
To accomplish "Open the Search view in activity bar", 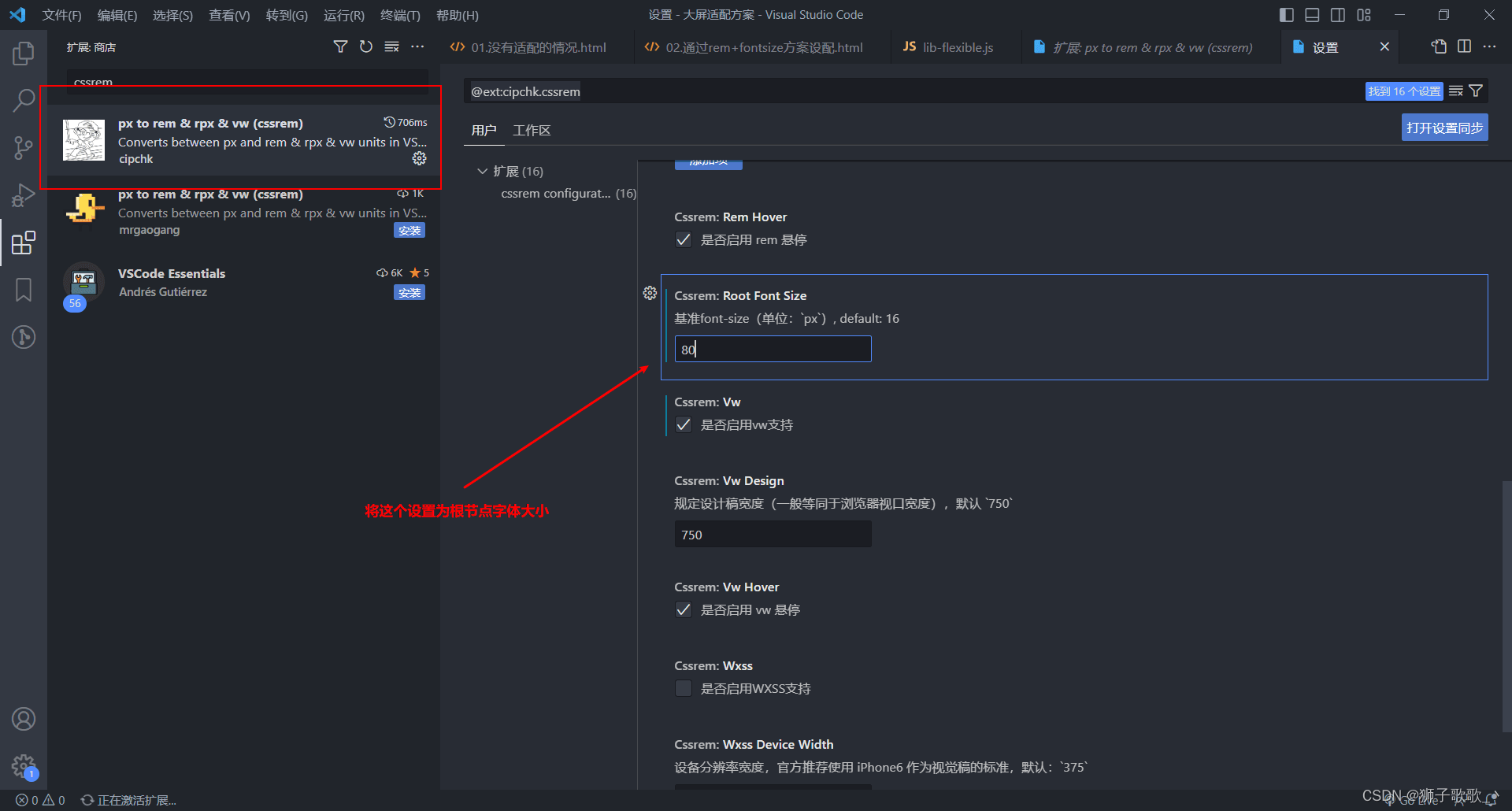I will [24, 100].
